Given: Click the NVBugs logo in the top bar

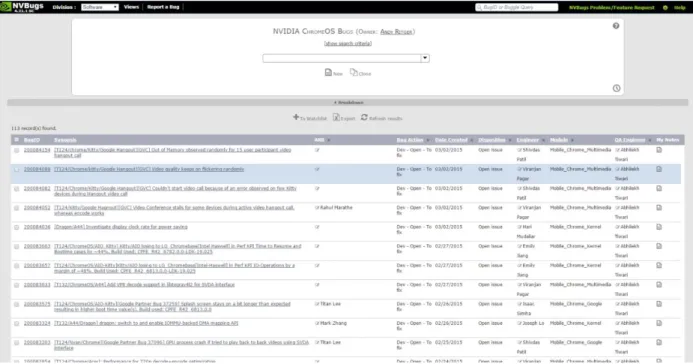Looking at the screenshot, I should click(22, 7).
